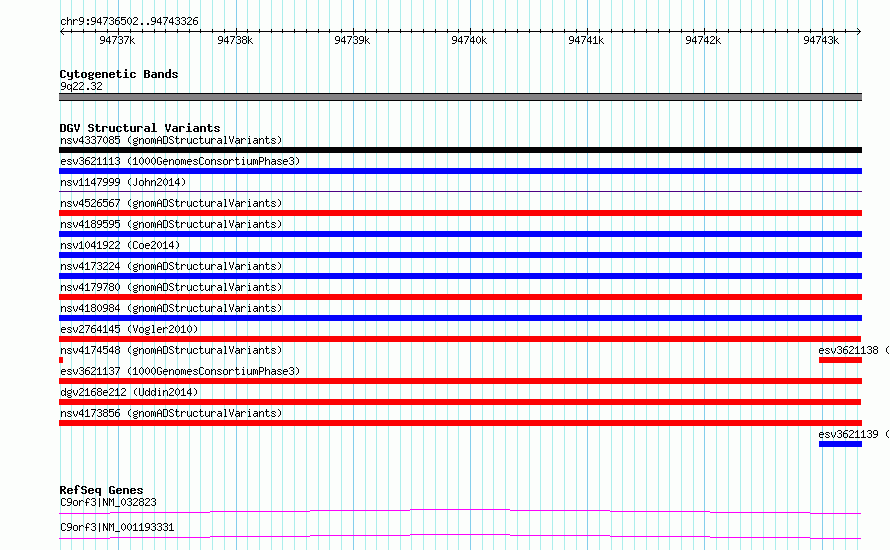This screenshot has height=550, width=890.
Task: Click the blue nsv4189595 variant bar
Action: point(460,234)
